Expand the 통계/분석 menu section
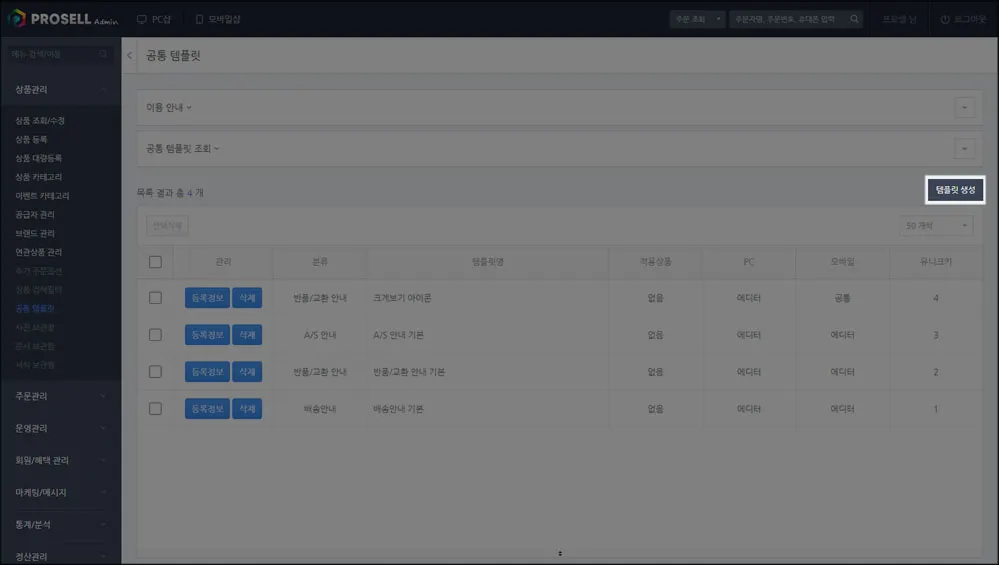This screenshot has height=565, width=999. [x=61, y=524]
